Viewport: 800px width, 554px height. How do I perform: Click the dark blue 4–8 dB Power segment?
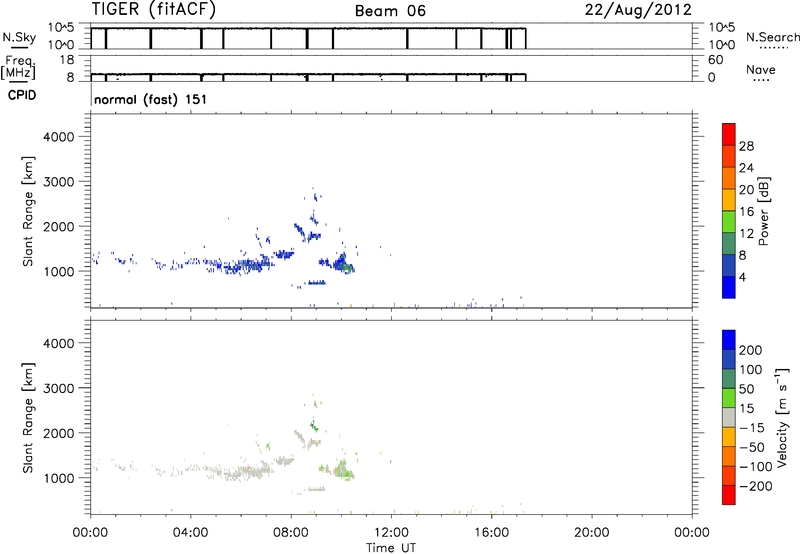(729, 265)
